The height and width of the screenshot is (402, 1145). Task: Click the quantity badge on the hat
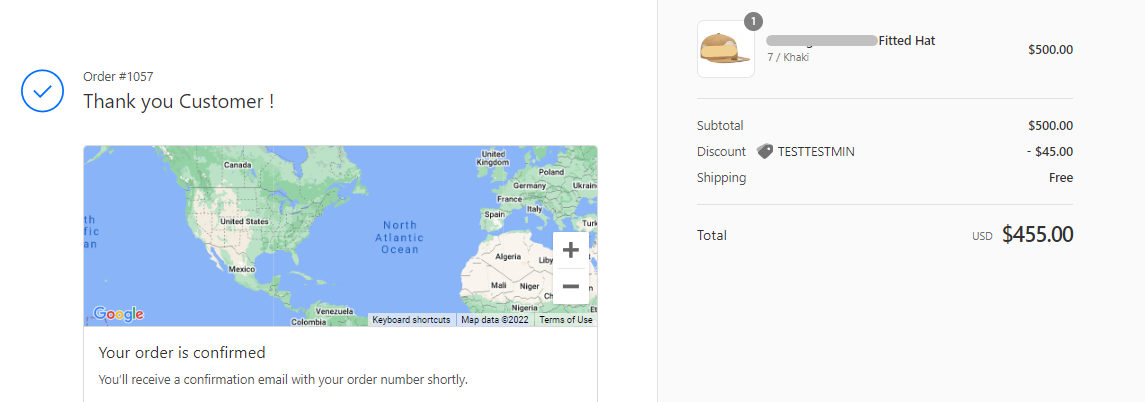753,21
